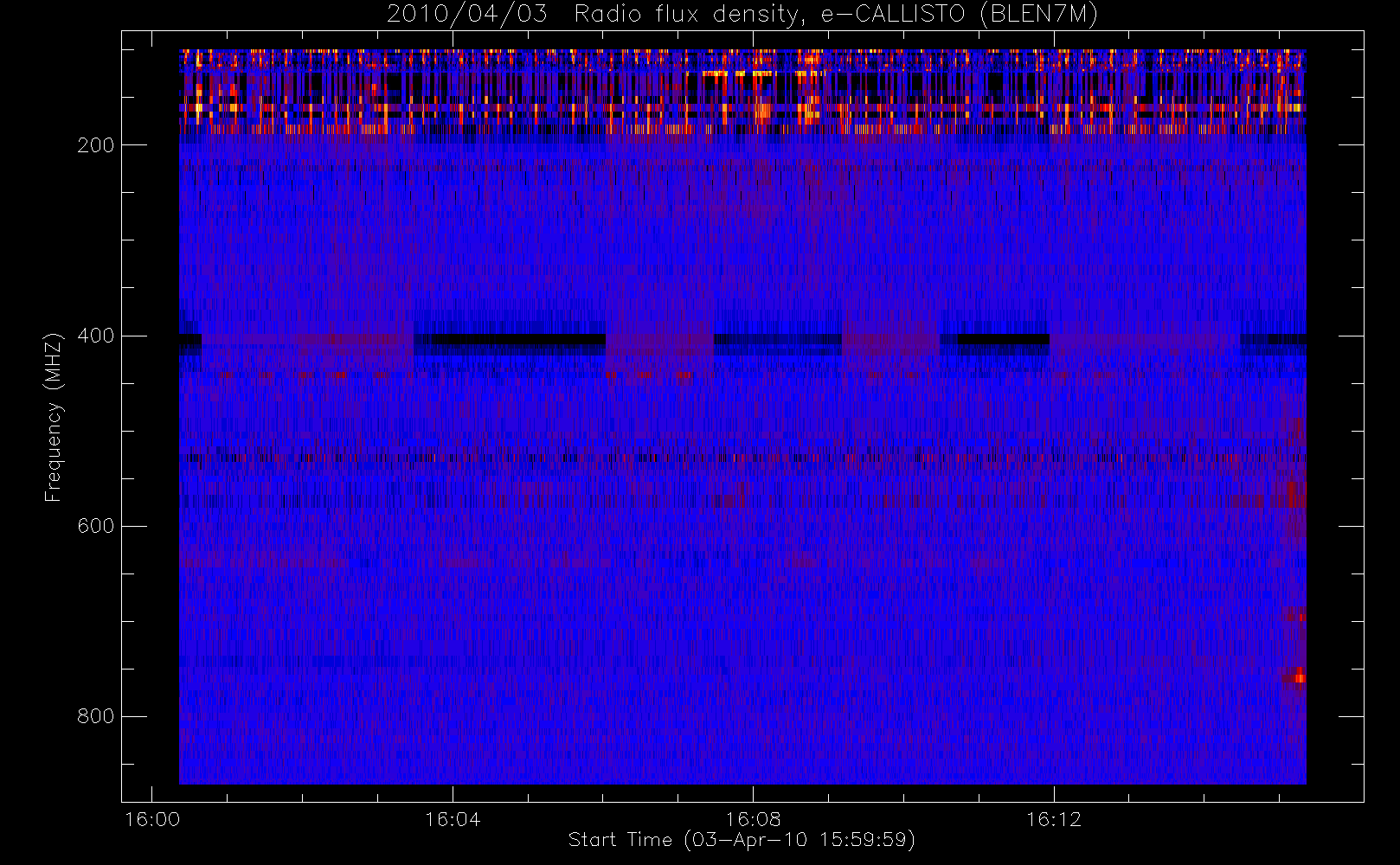Viewport: 1400px width, 865px height.
Task: Click the 600 frequency tick label
Action: pos(96,526)
